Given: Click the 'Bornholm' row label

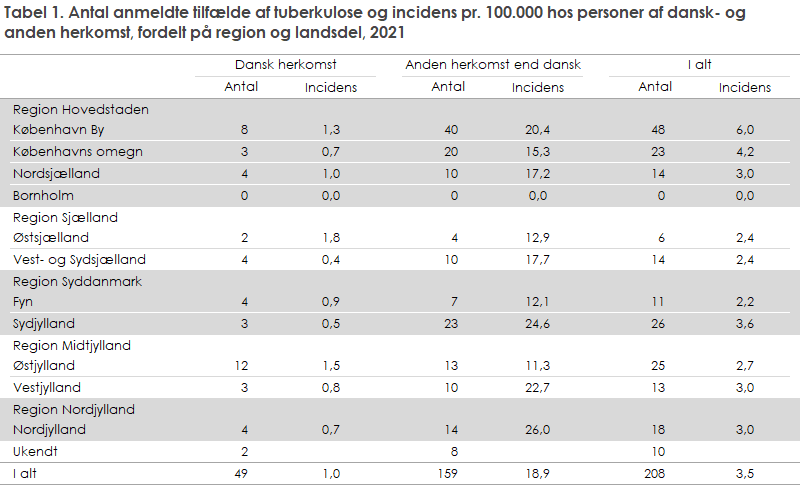Looking at the screenshot, I should coord(43,196).
